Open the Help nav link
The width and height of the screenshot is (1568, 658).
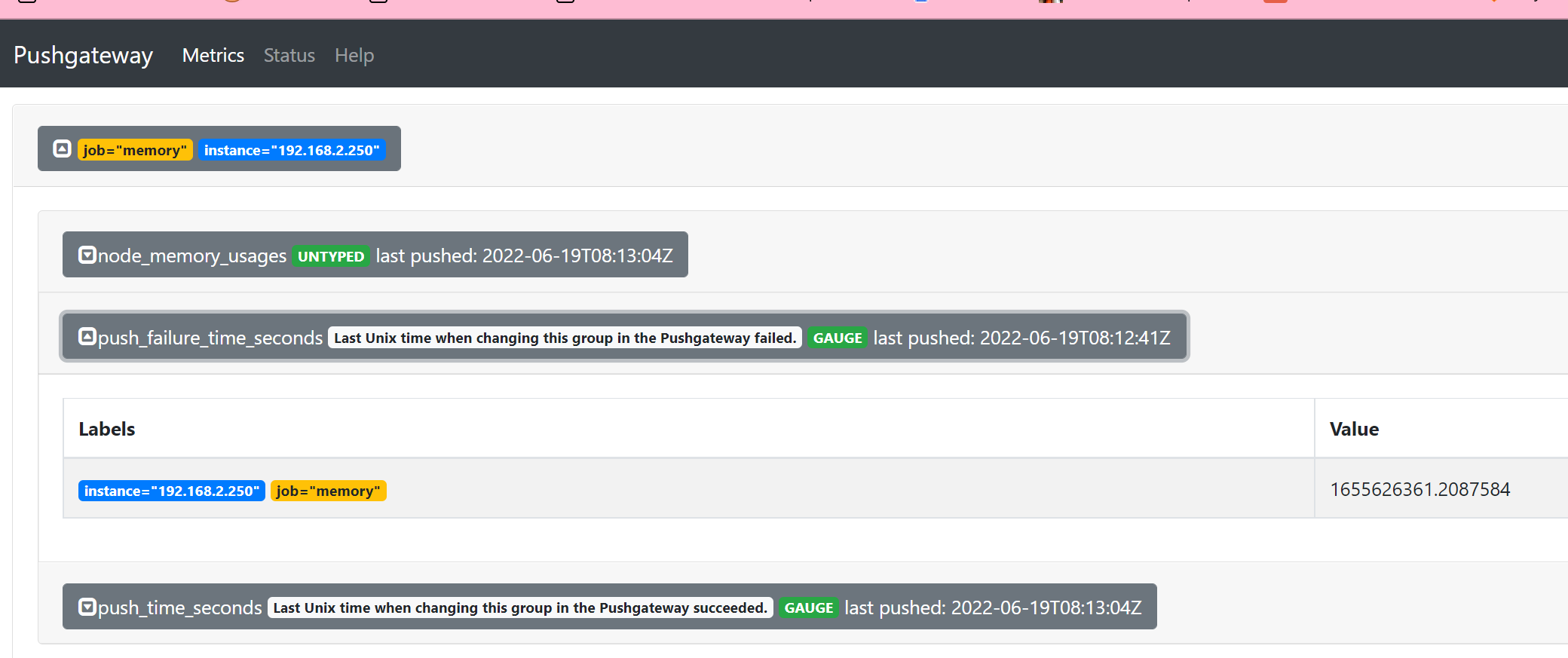(x=354, y=55)
